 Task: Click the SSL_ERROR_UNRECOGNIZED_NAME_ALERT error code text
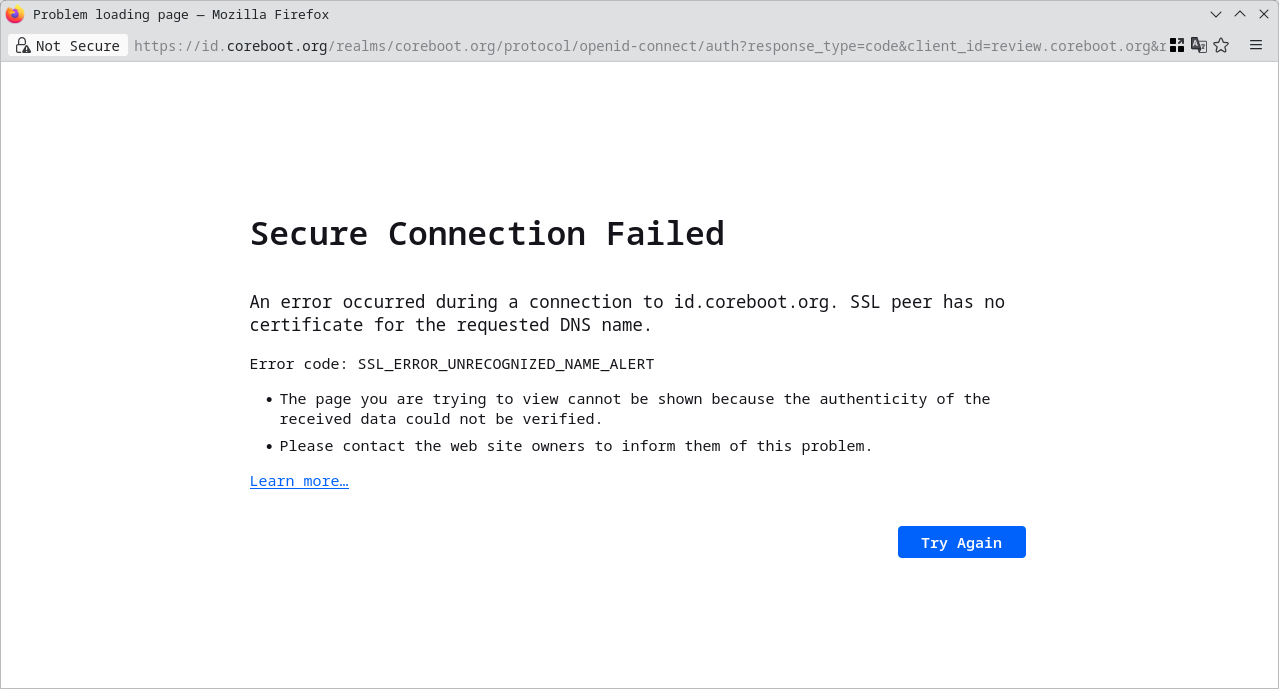click(x=506, y=364)
